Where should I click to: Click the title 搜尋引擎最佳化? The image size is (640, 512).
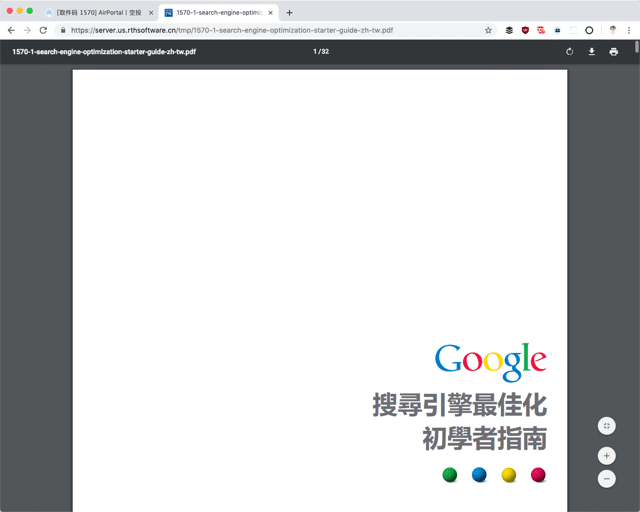click(x=460, y=405)
